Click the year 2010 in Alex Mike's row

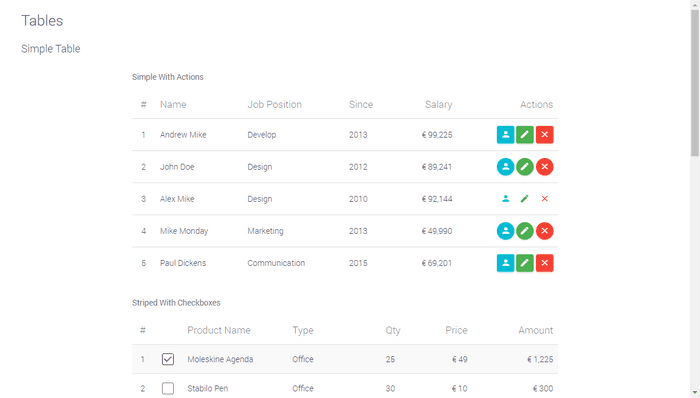click(x=358, y=199)
